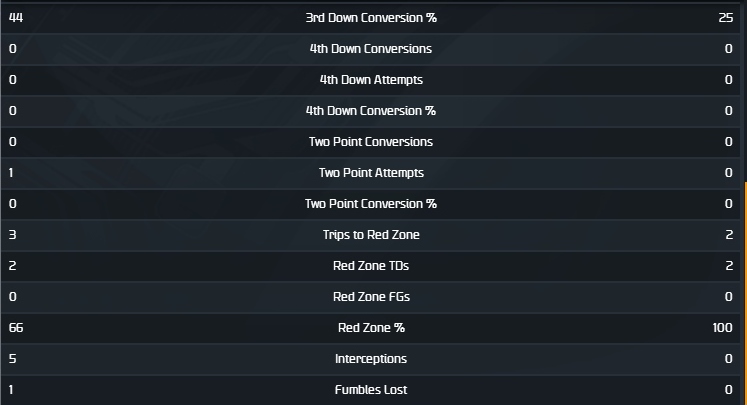Click the 3rd Down Conversion % row label

371,17
